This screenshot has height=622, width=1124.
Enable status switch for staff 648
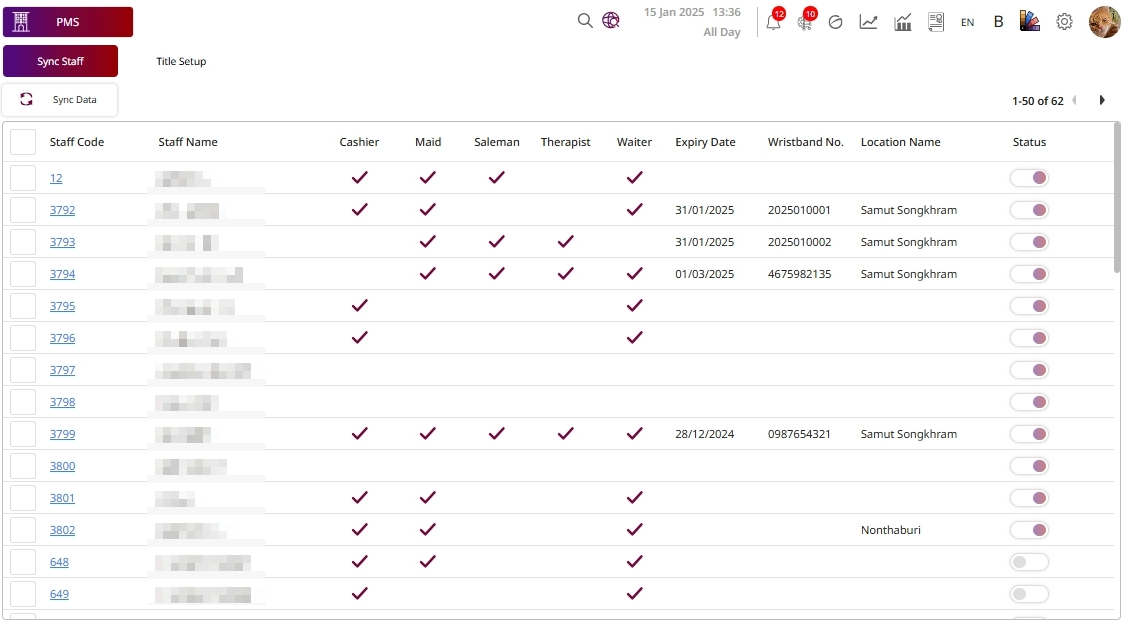(x=1029, y=562)
